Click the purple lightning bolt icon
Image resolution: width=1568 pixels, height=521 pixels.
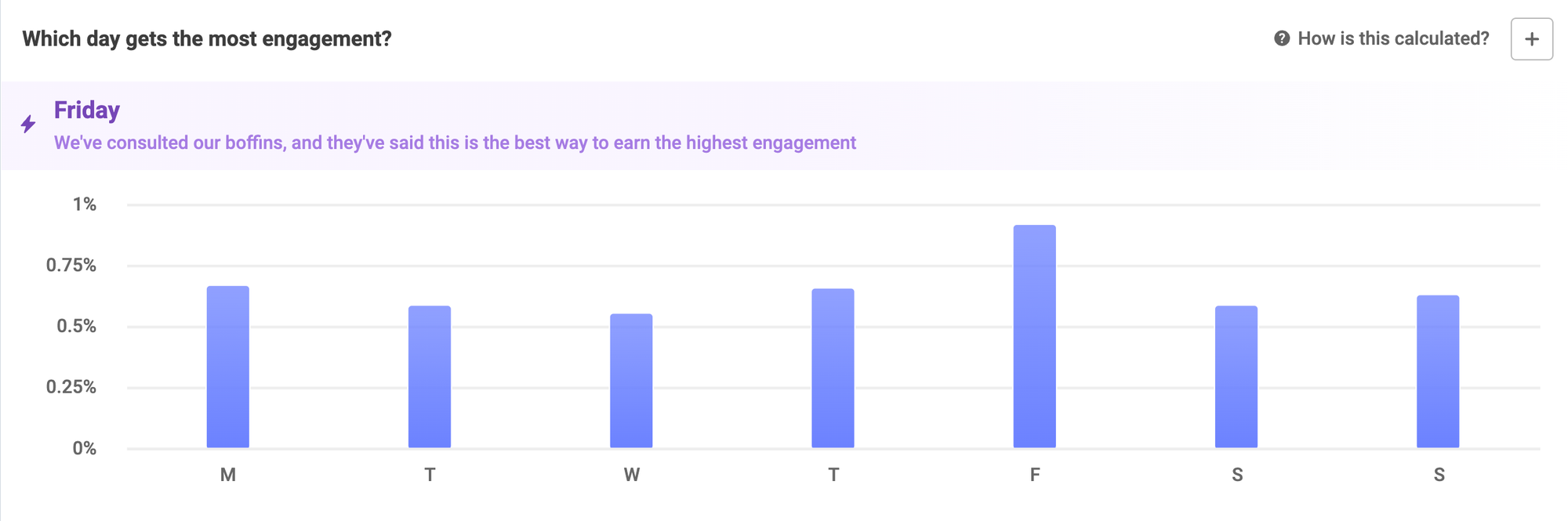[x=28, y=124]
